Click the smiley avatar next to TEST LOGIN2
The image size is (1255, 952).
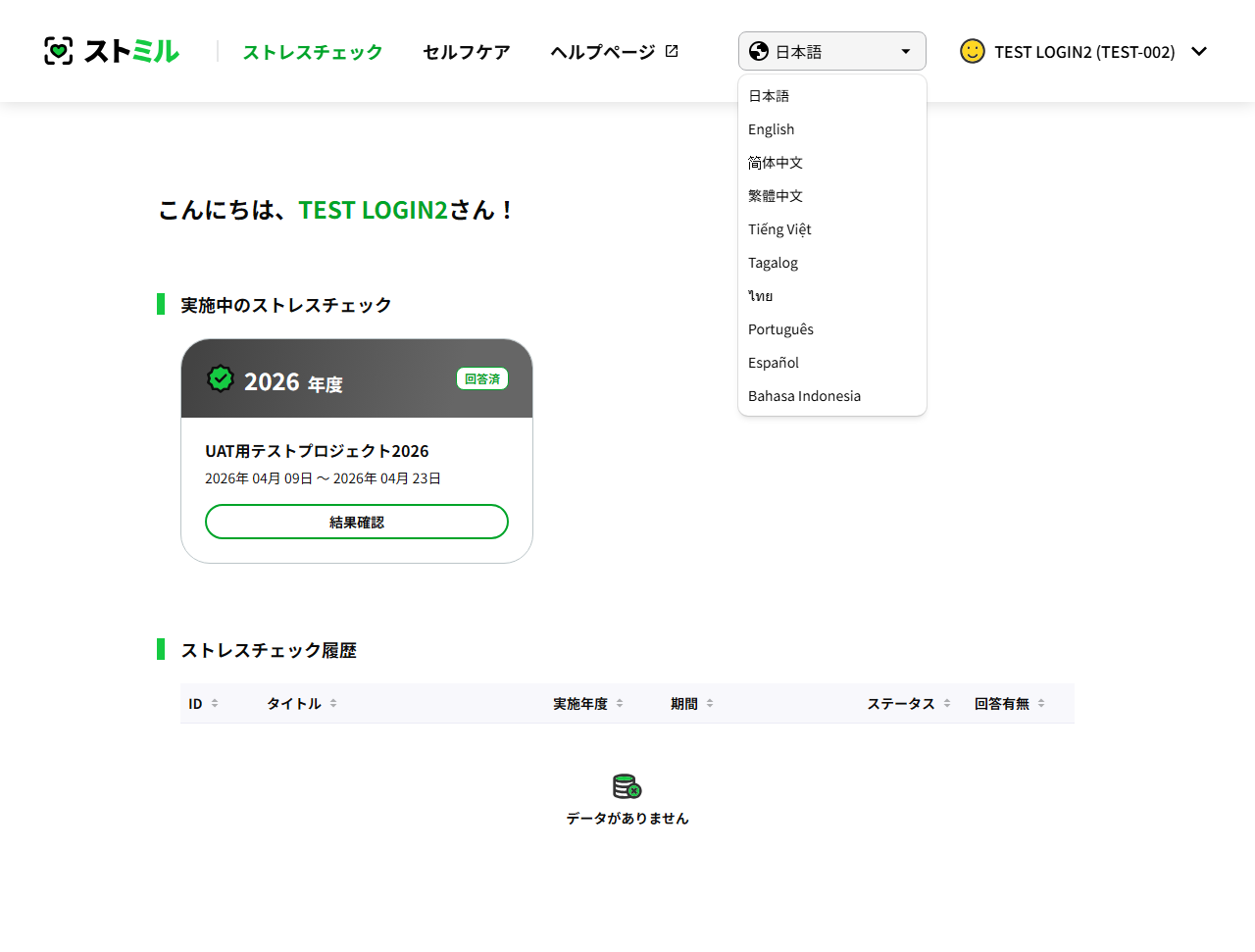point(972,51)
